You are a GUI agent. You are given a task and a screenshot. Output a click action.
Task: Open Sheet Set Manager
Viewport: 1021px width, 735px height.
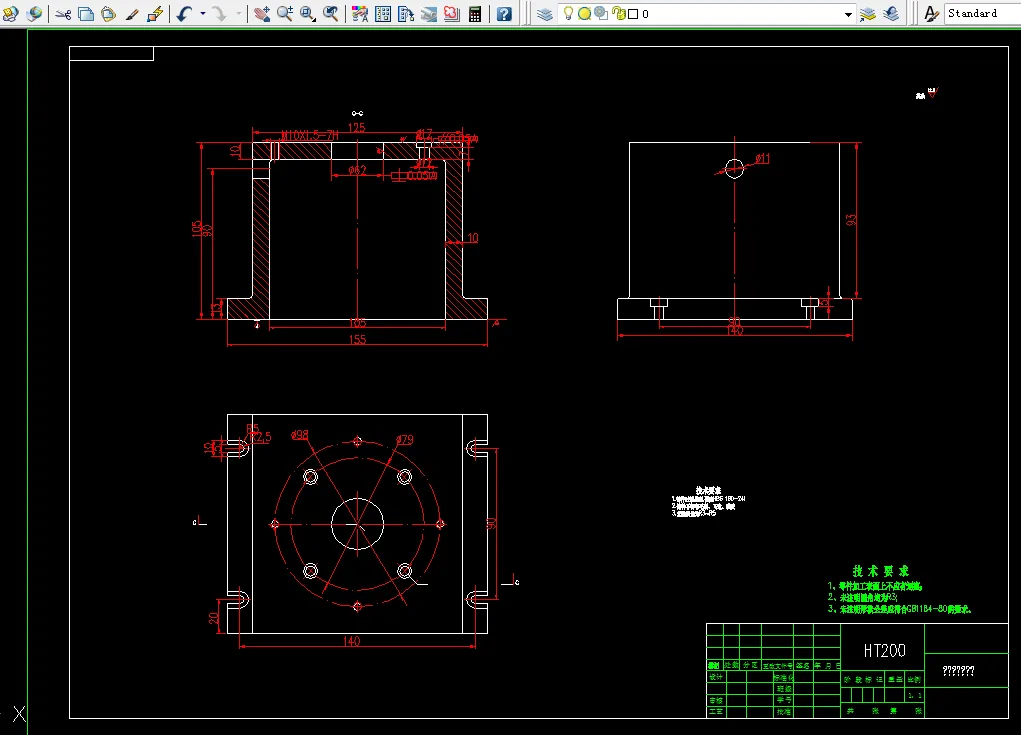point(428,14)
